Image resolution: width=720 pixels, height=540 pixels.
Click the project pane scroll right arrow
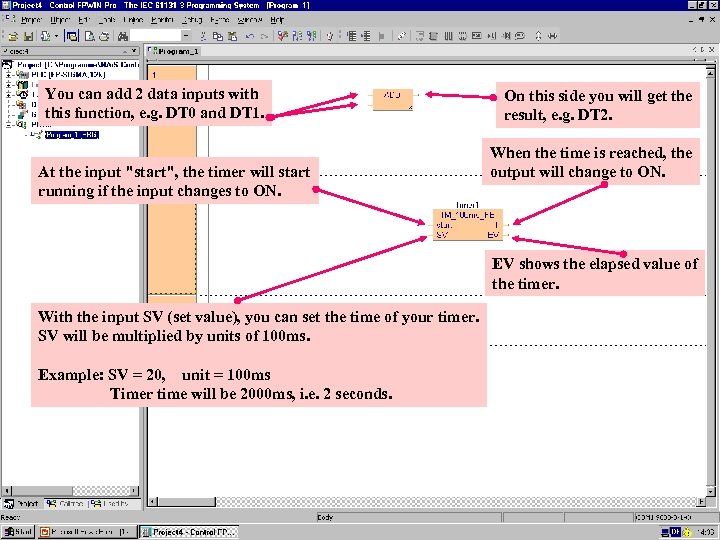(134, 490)
